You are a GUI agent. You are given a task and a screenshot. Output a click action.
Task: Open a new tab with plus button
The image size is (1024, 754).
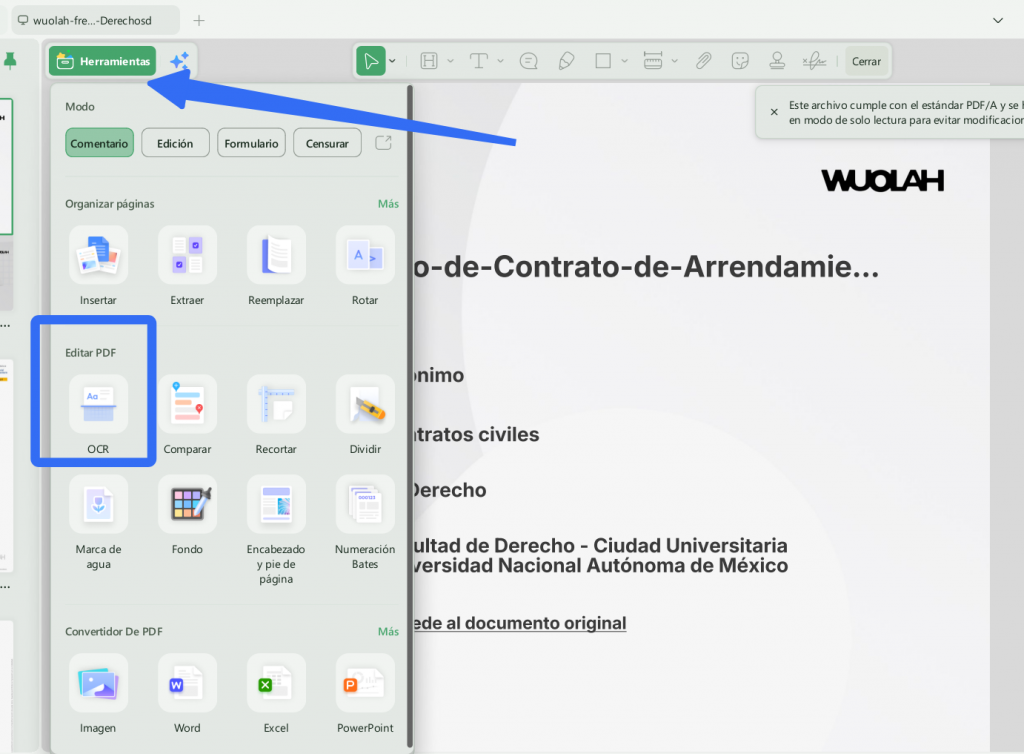tap(199, 20)
